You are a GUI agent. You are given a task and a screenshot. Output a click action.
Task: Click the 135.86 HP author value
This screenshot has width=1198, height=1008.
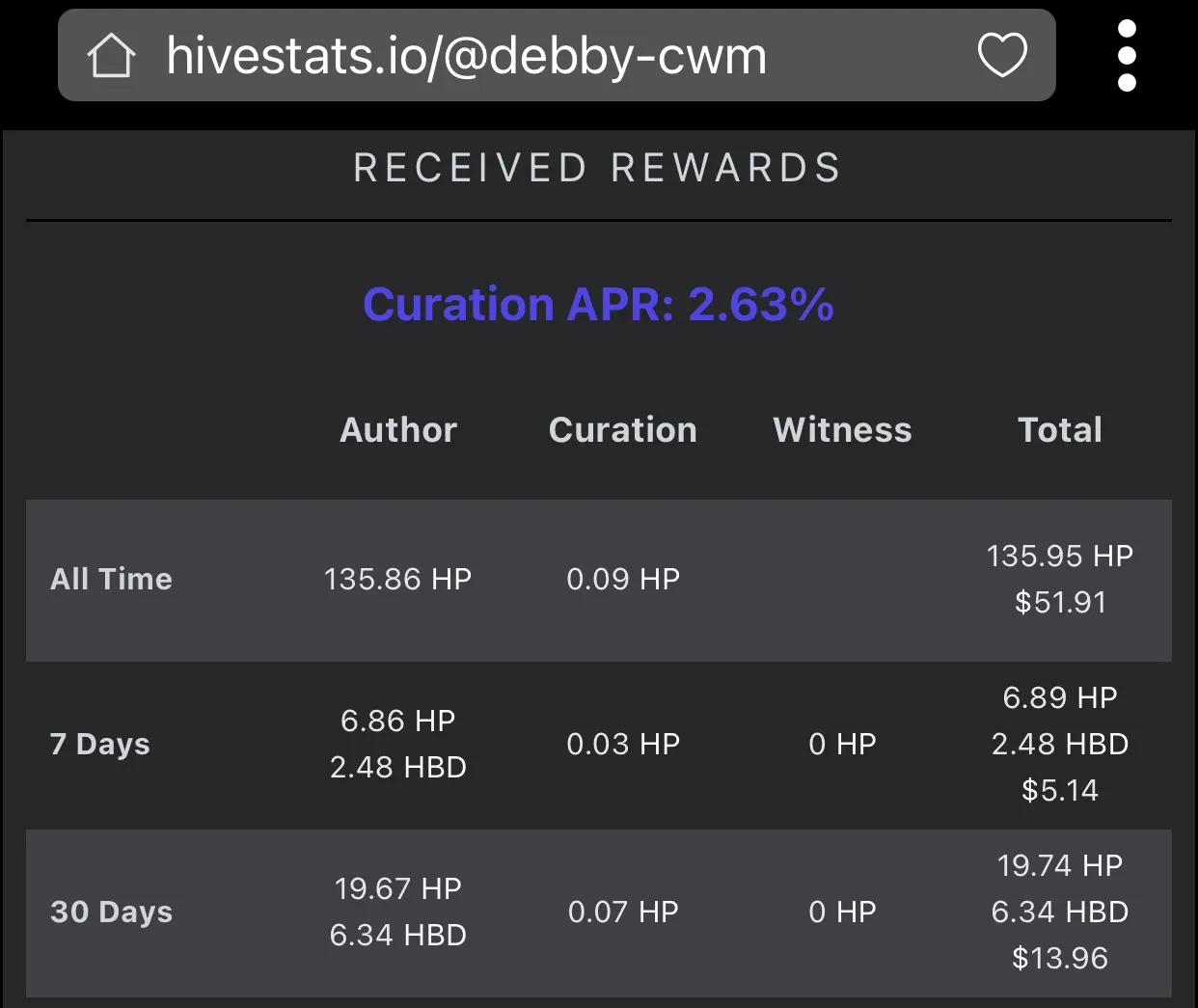pyautogui.click(x=398, y=579)
